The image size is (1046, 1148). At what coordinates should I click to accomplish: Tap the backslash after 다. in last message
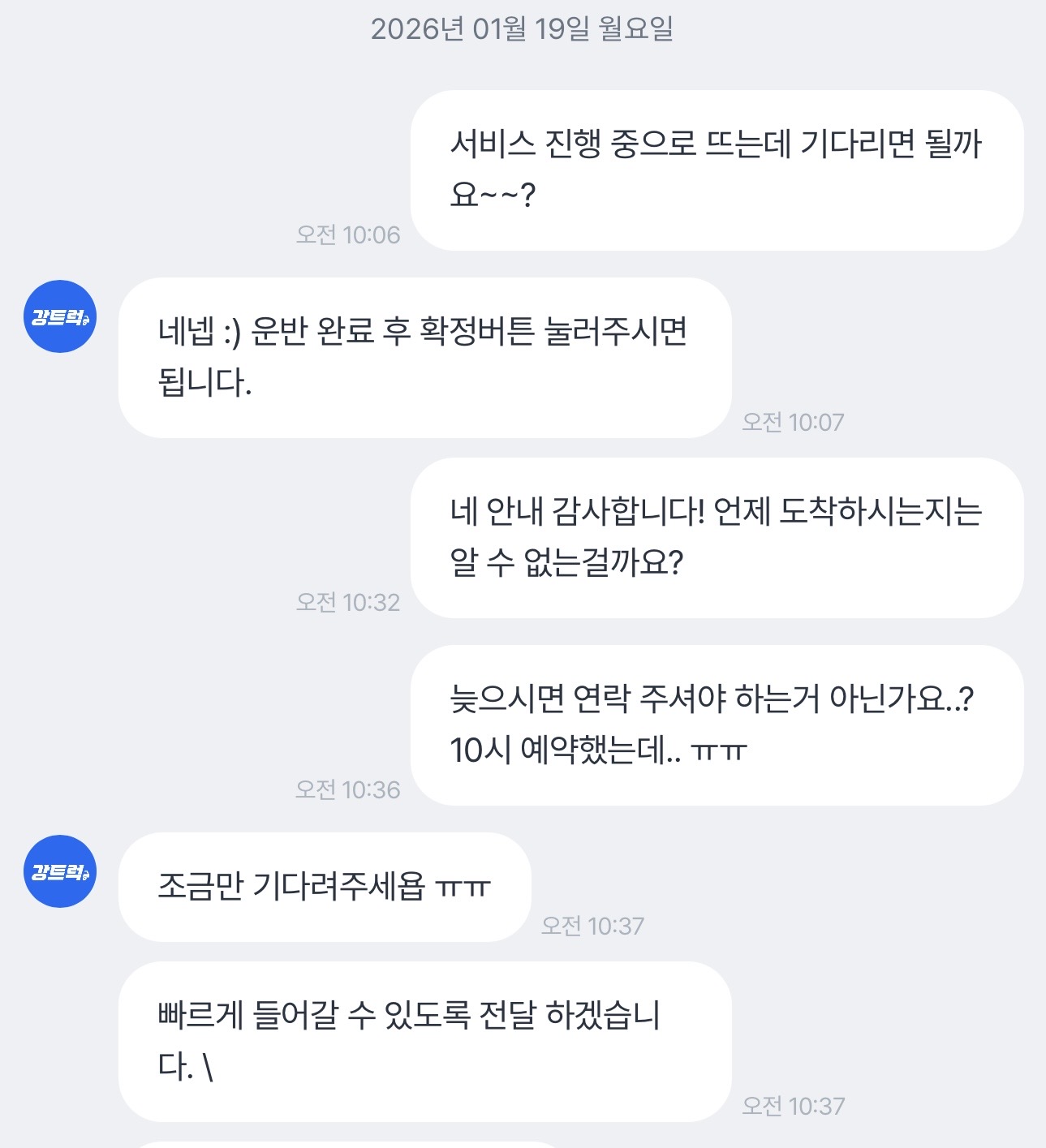[209, 1067]
